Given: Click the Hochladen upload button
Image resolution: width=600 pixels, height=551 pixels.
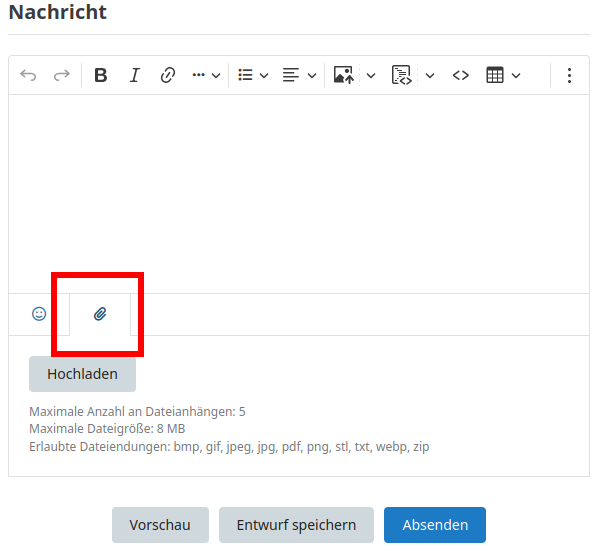Looking at the screenshot, I should pos(82,374).
